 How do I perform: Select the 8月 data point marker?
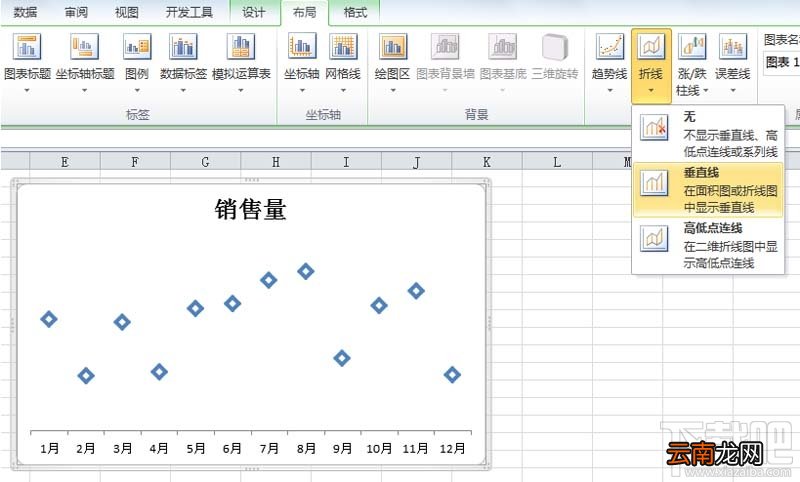(x=306, y=271)
